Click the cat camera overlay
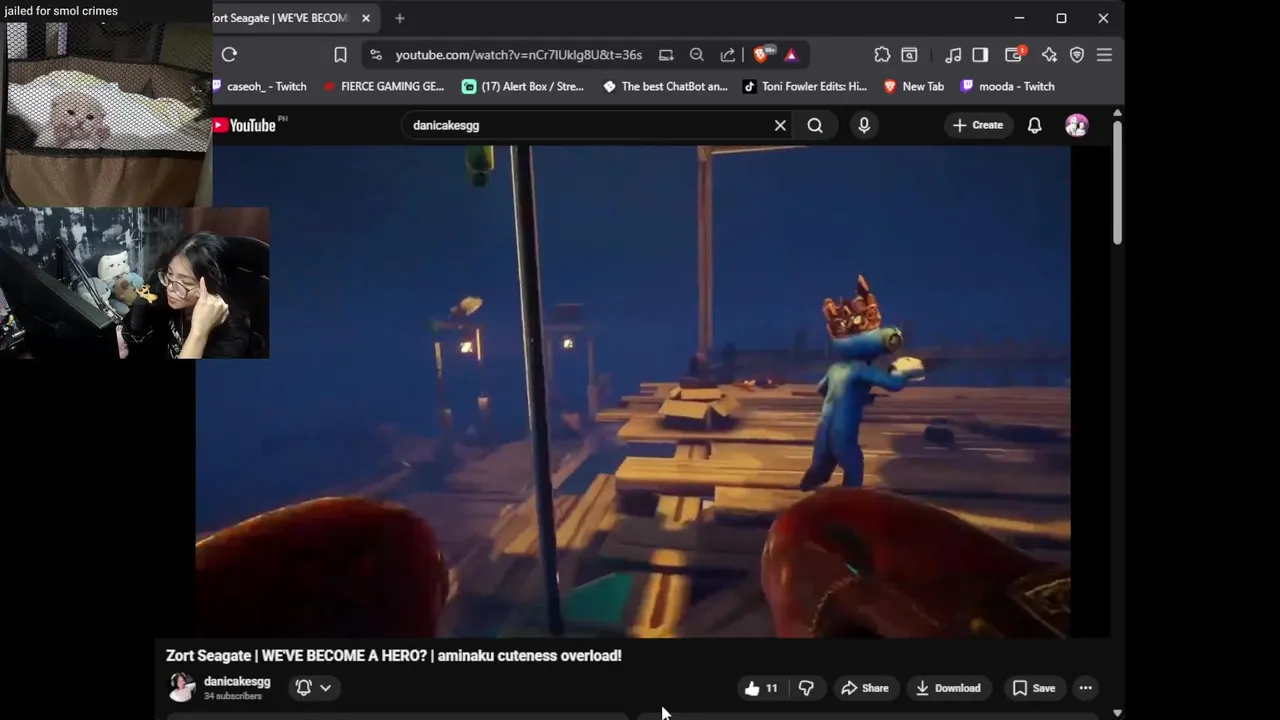 pos(106,113)
